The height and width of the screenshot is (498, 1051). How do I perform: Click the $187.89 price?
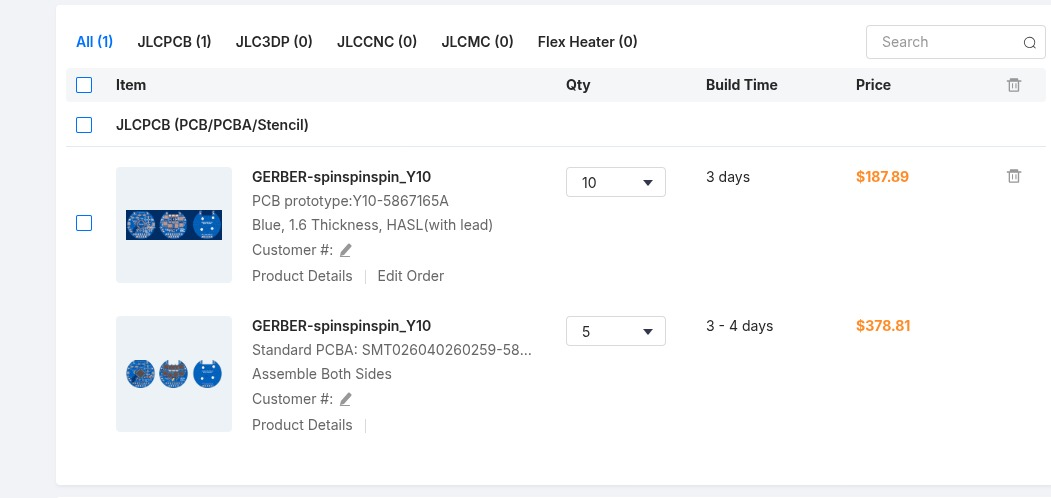click(x=882, y=177)
